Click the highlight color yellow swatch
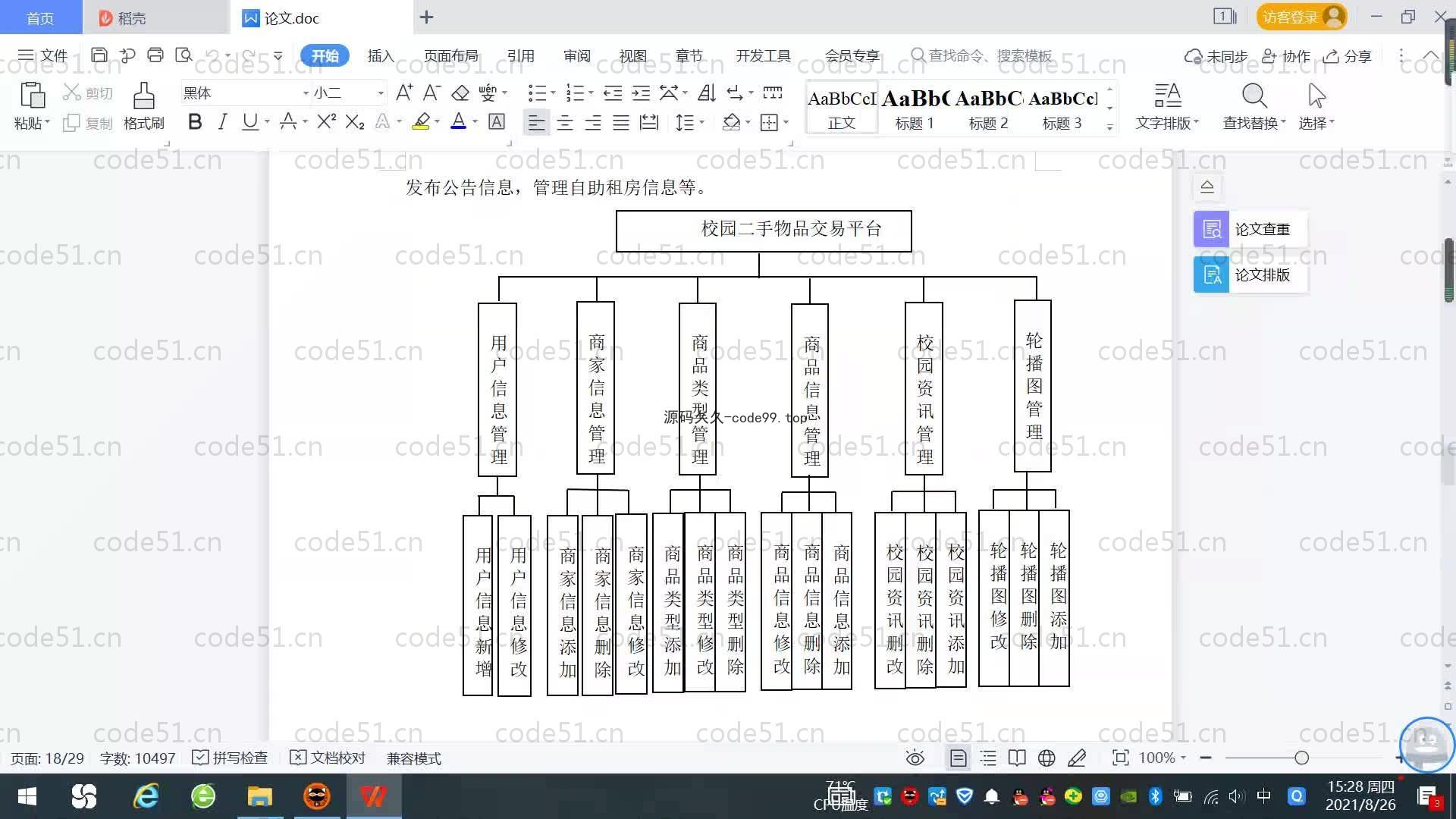1456x819 pixels. click(x=421, y=121)
